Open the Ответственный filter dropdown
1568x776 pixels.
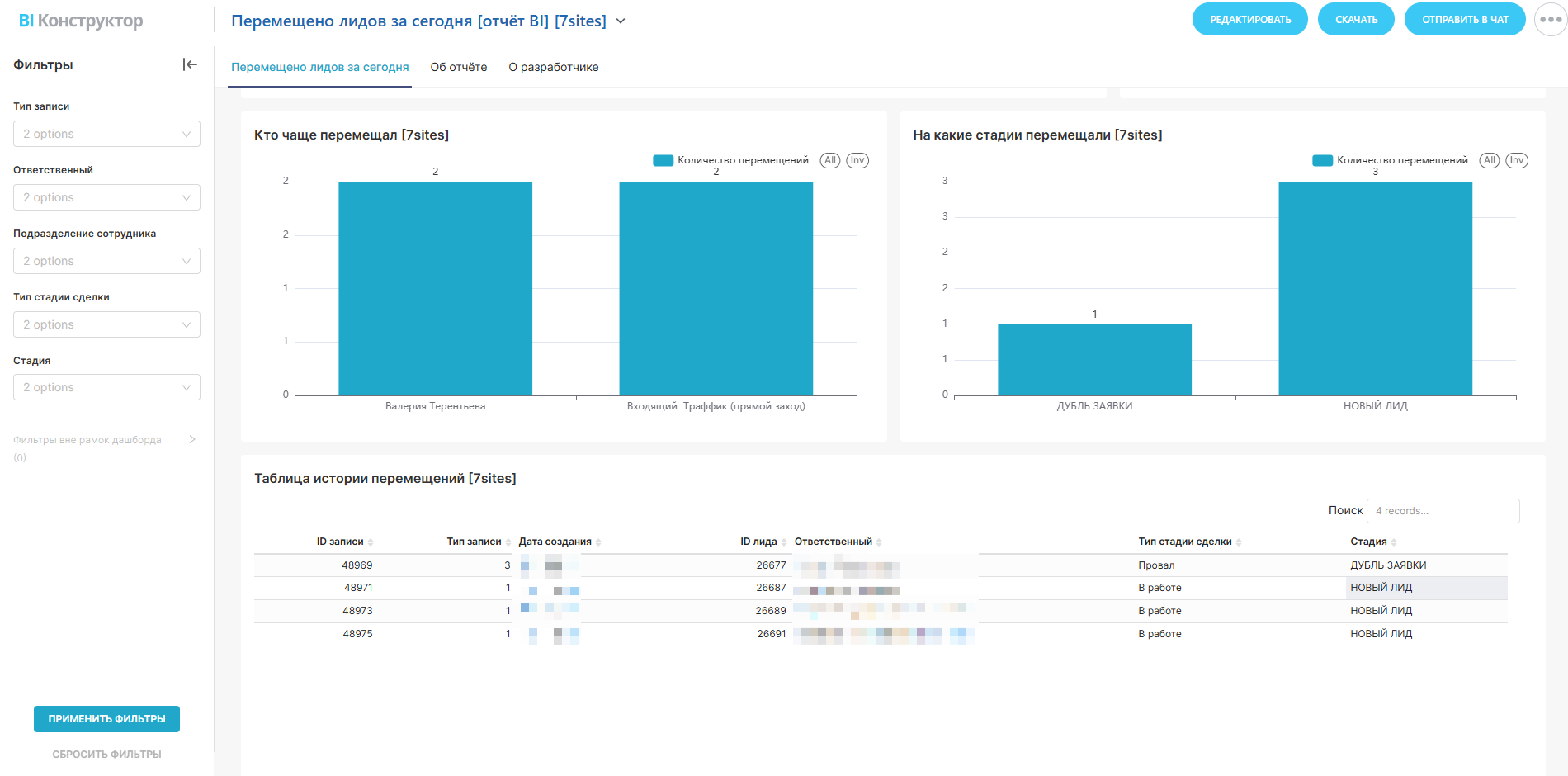click(x=106, y=197)
